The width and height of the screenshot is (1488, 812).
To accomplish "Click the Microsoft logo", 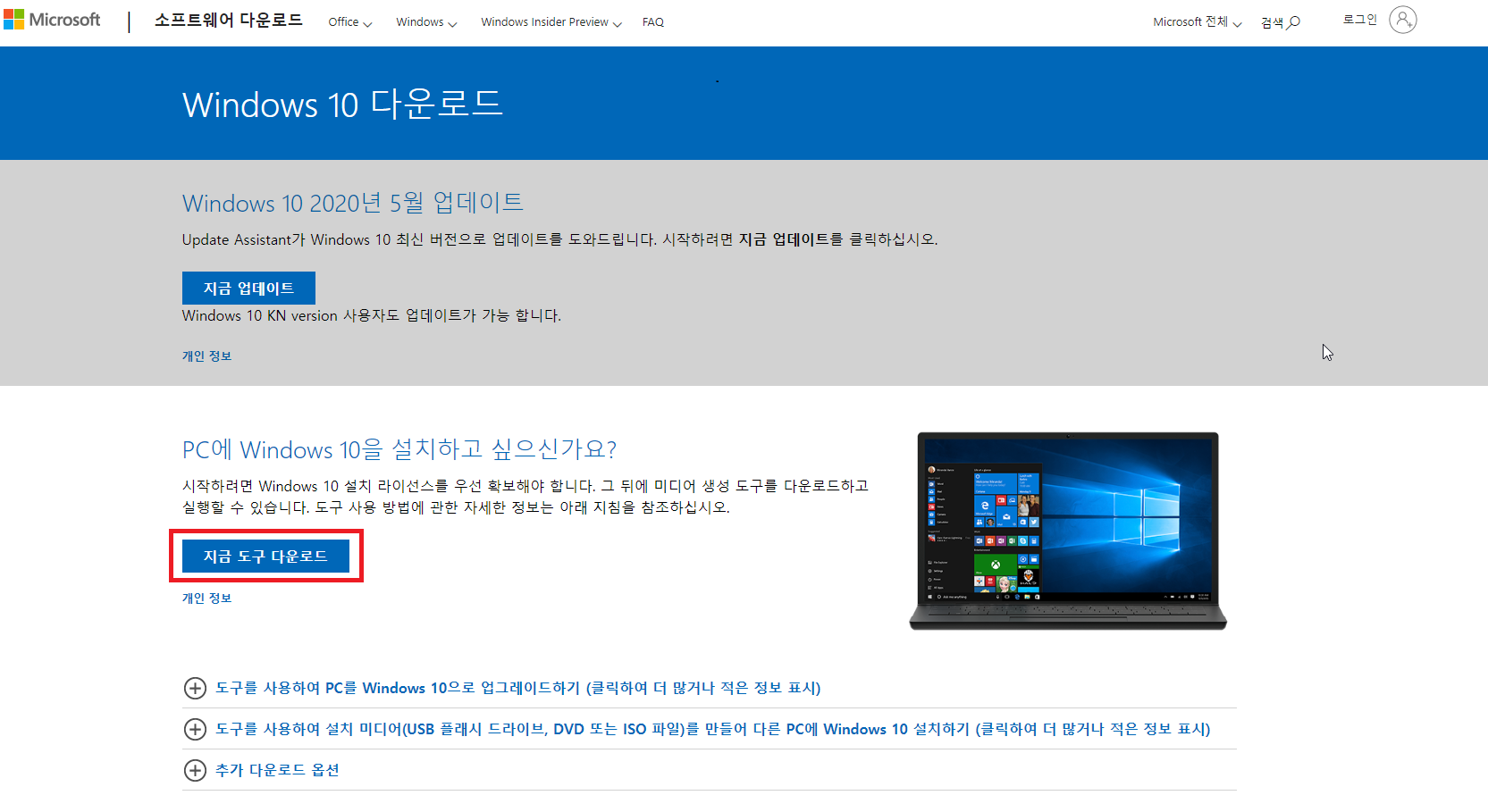I will coord(52,20).
